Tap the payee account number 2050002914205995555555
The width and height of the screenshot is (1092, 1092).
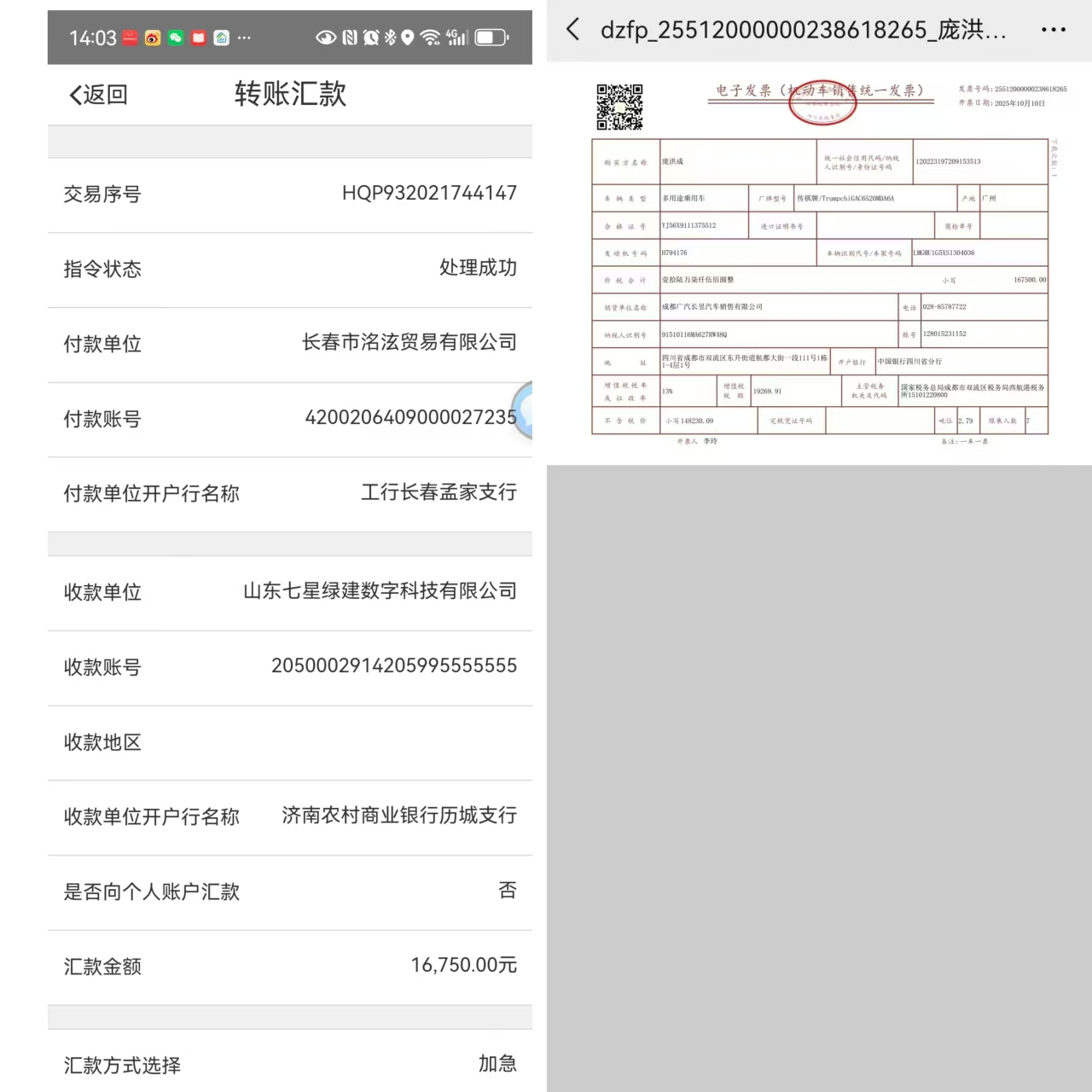click(x=393, y=666)
